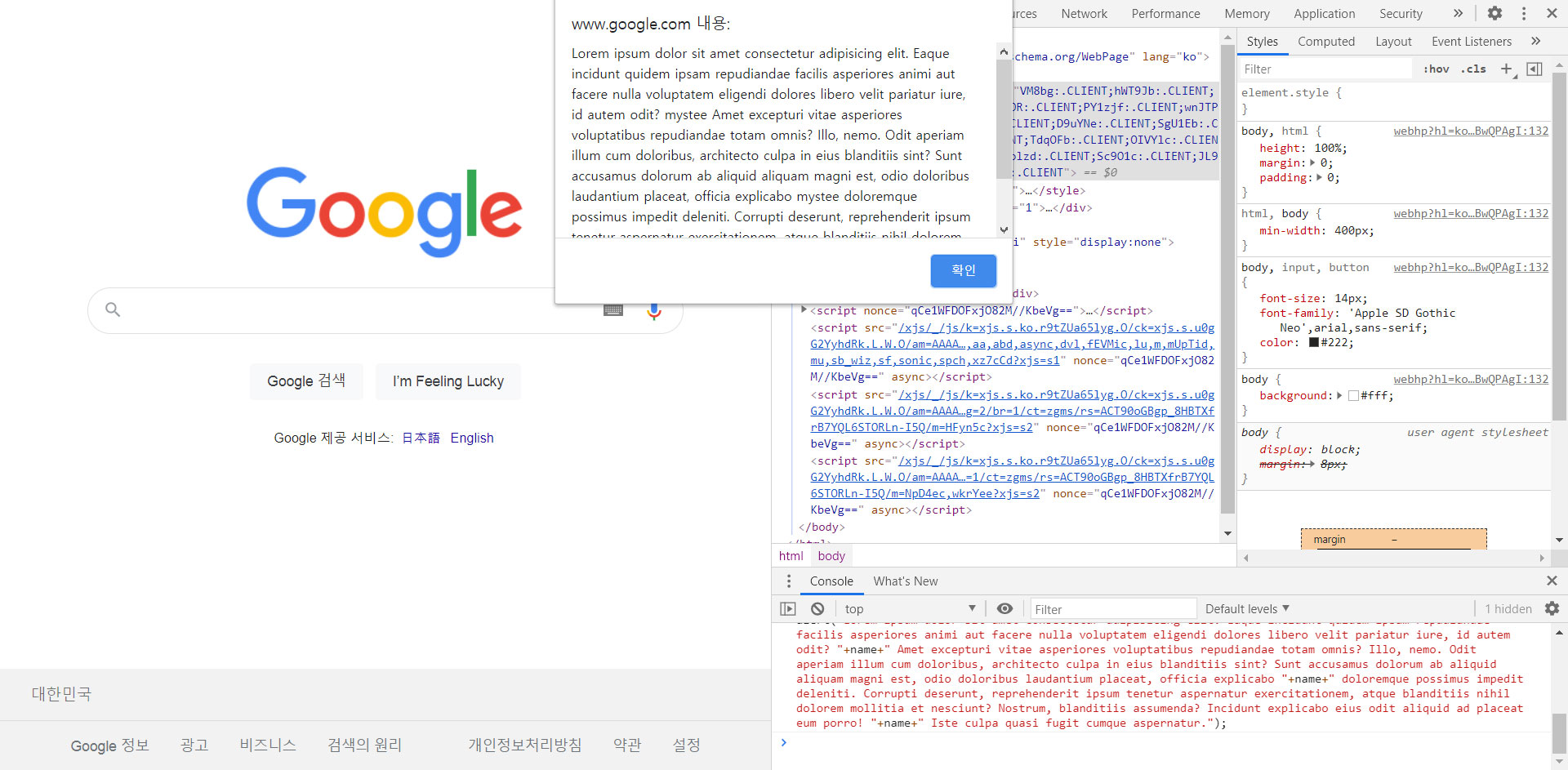Click Styles Filter input field
The image size is (1568, 770).
point(1326,69)
